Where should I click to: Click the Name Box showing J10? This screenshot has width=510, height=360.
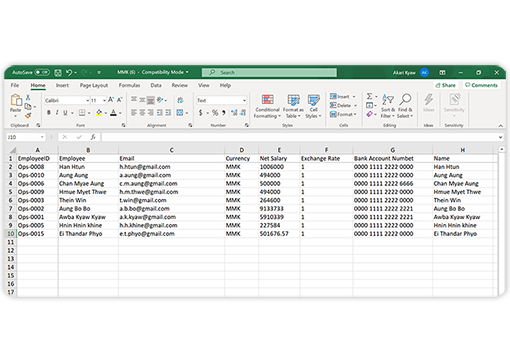point(25,137)
